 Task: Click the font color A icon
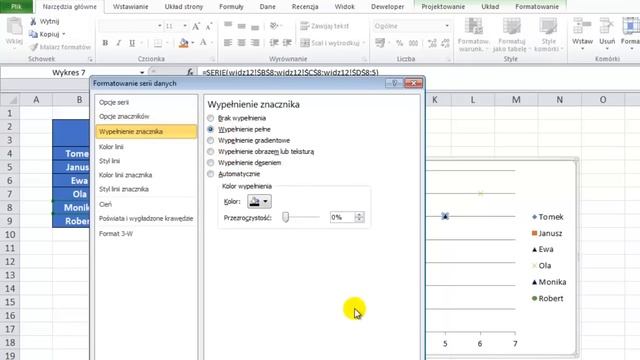tap(203, 42)
